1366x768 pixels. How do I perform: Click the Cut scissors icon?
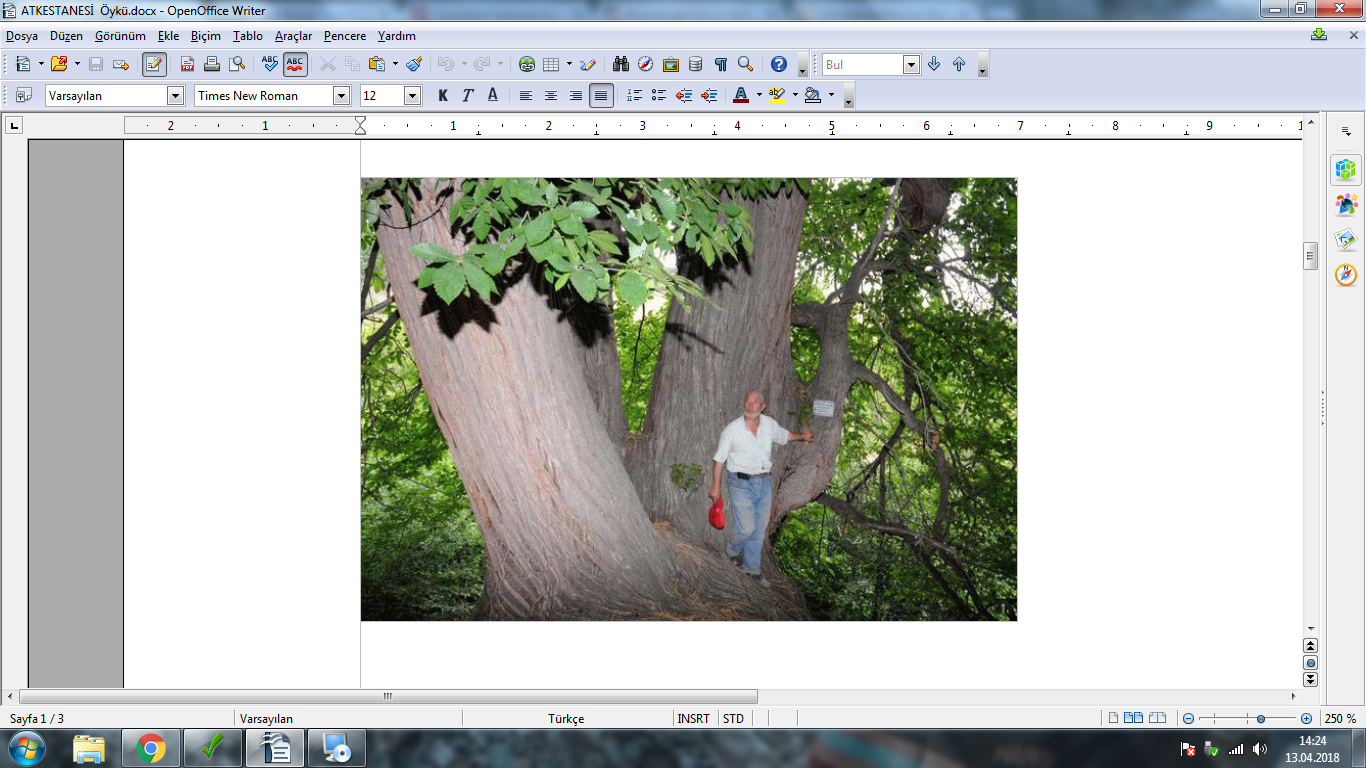click(327, 64)
